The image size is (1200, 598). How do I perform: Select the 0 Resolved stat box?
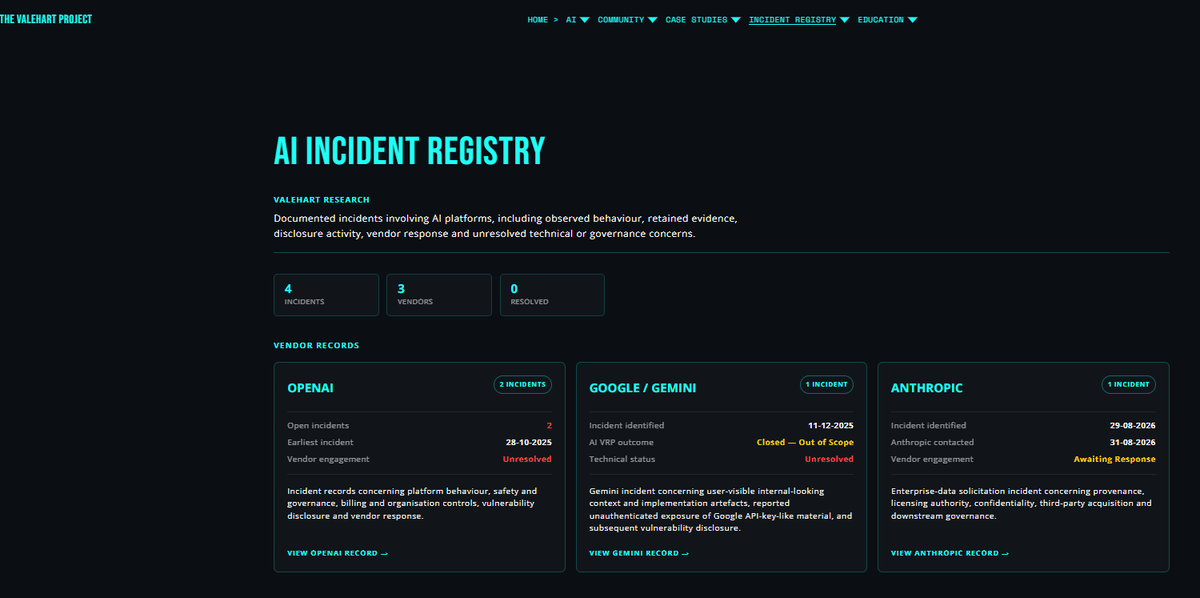[x=552, y=295]
